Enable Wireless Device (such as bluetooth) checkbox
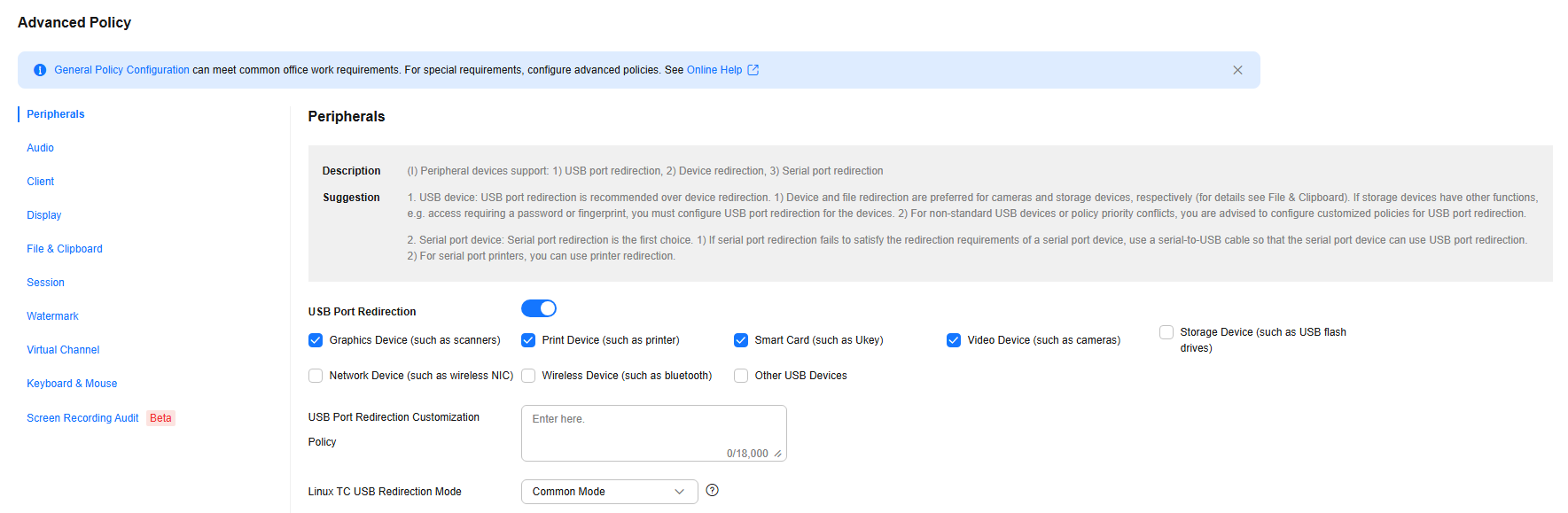The height and width of the screenshot is (513, 1568). click(528, 376)
